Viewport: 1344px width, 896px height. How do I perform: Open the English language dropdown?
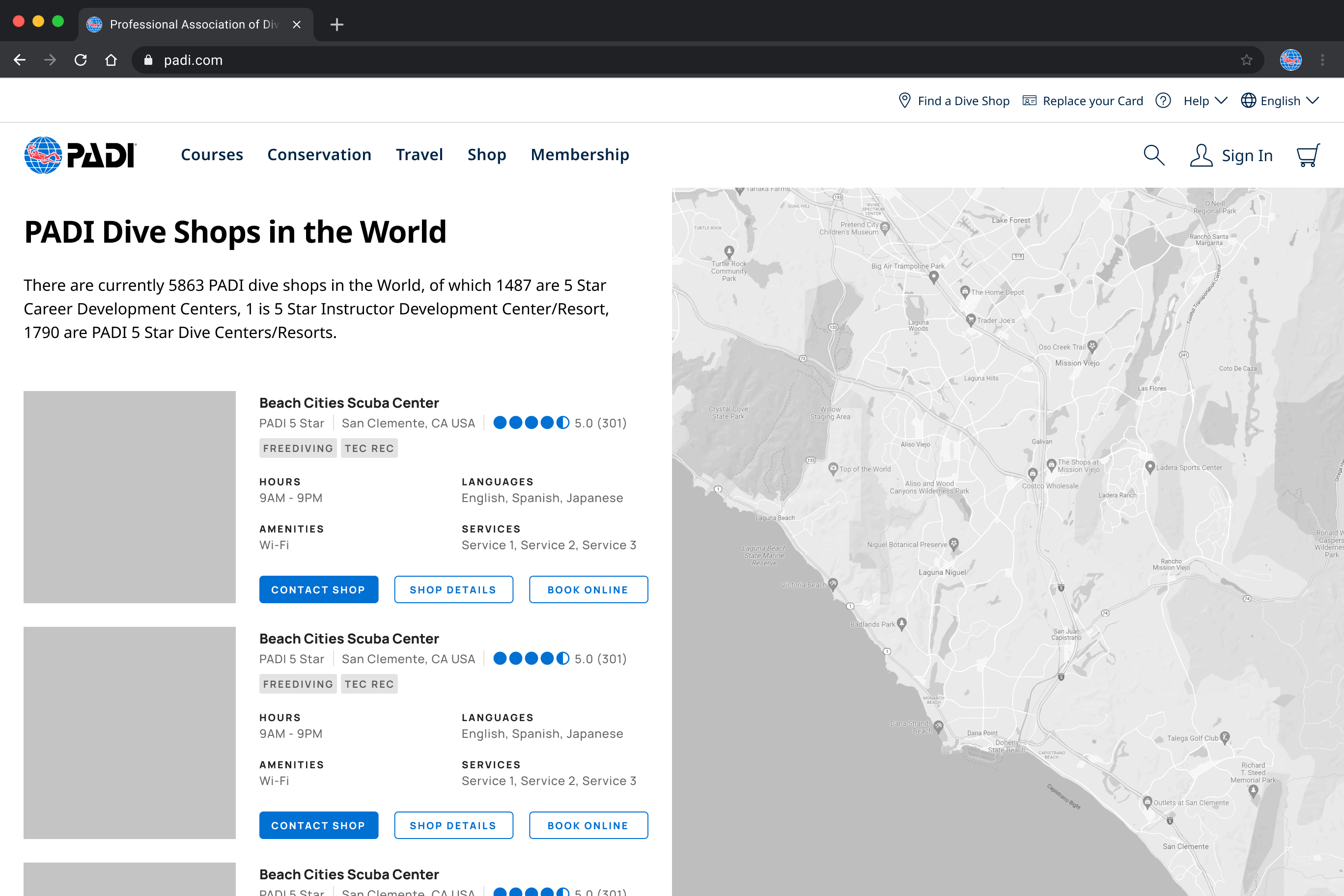tap(1280, 101)
